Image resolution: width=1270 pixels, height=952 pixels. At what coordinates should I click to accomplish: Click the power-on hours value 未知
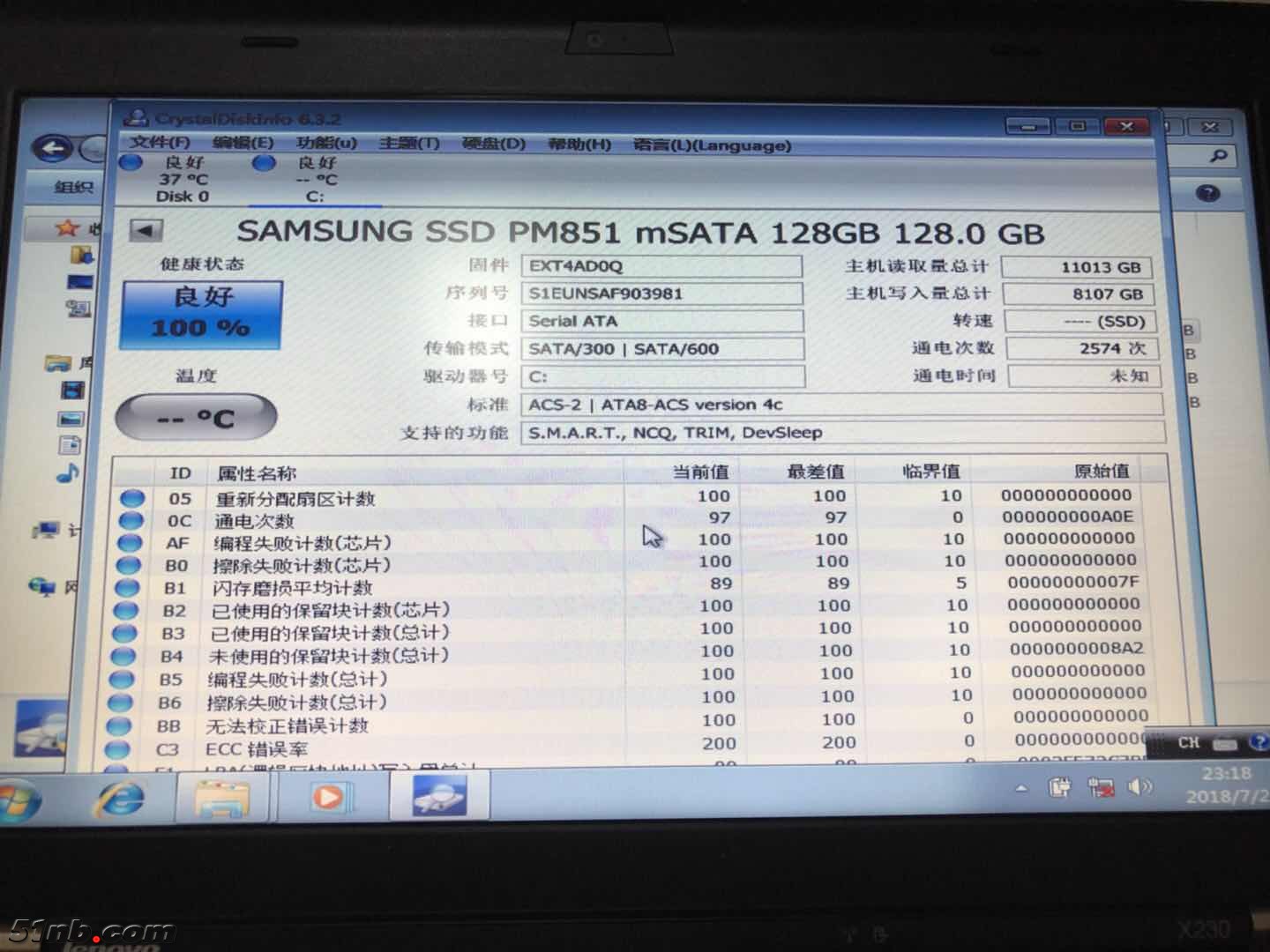tap(1085, 376)
